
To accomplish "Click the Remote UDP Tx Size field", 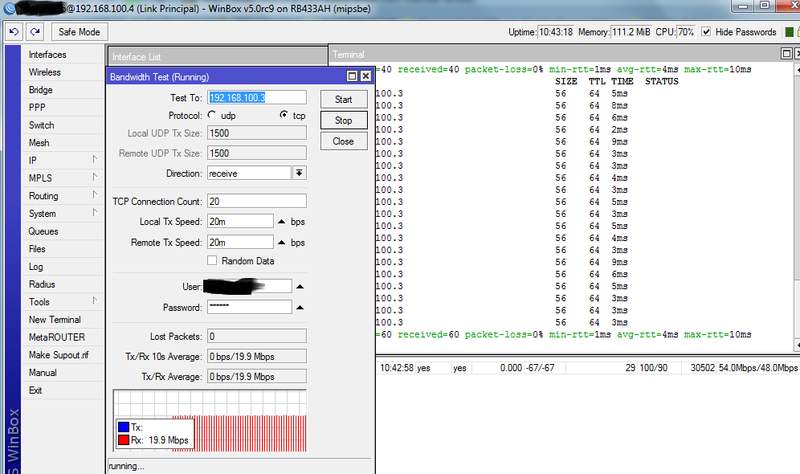I will pos(257,153).
